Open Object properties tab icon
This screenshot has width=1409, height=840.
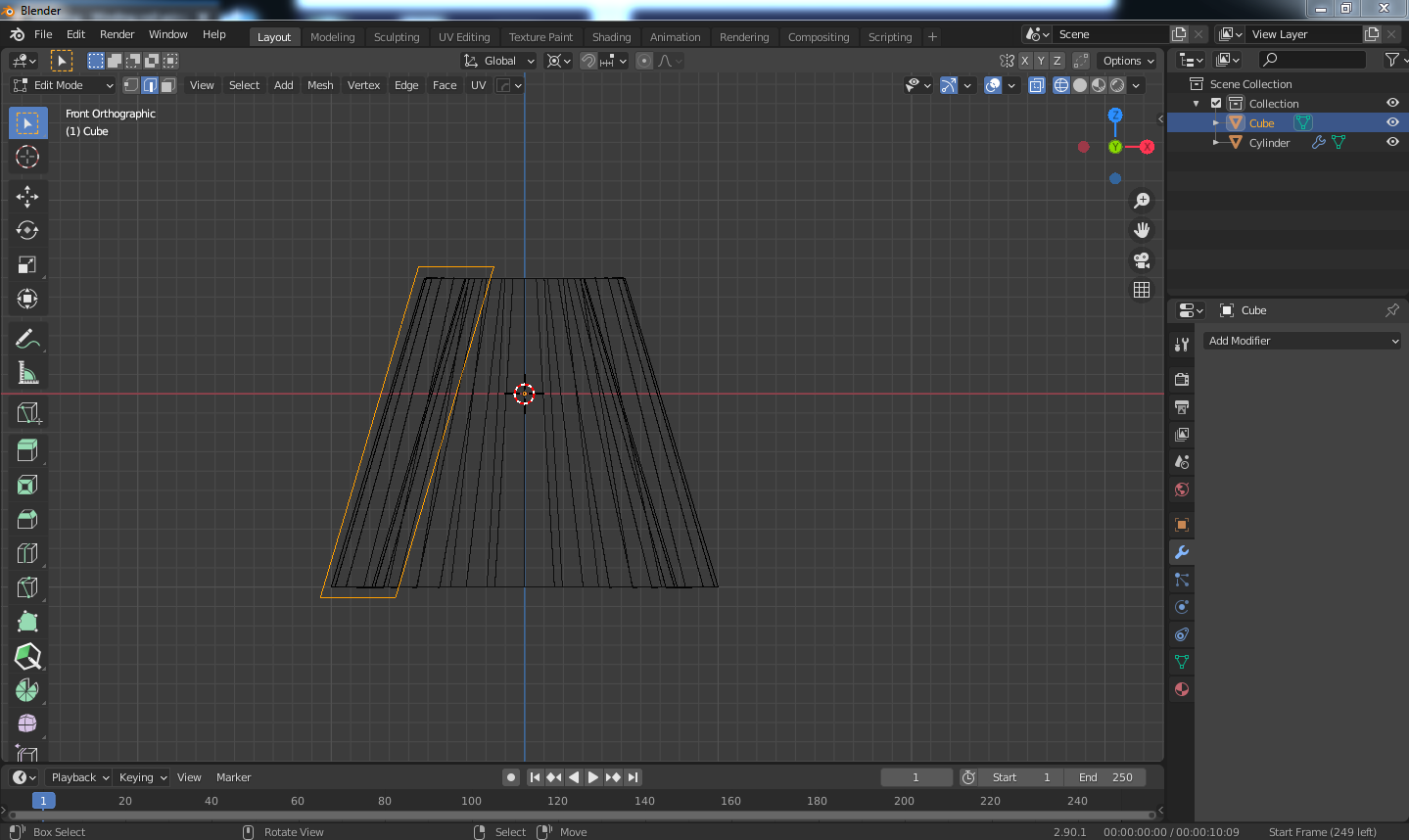[x=1182, y=525]
